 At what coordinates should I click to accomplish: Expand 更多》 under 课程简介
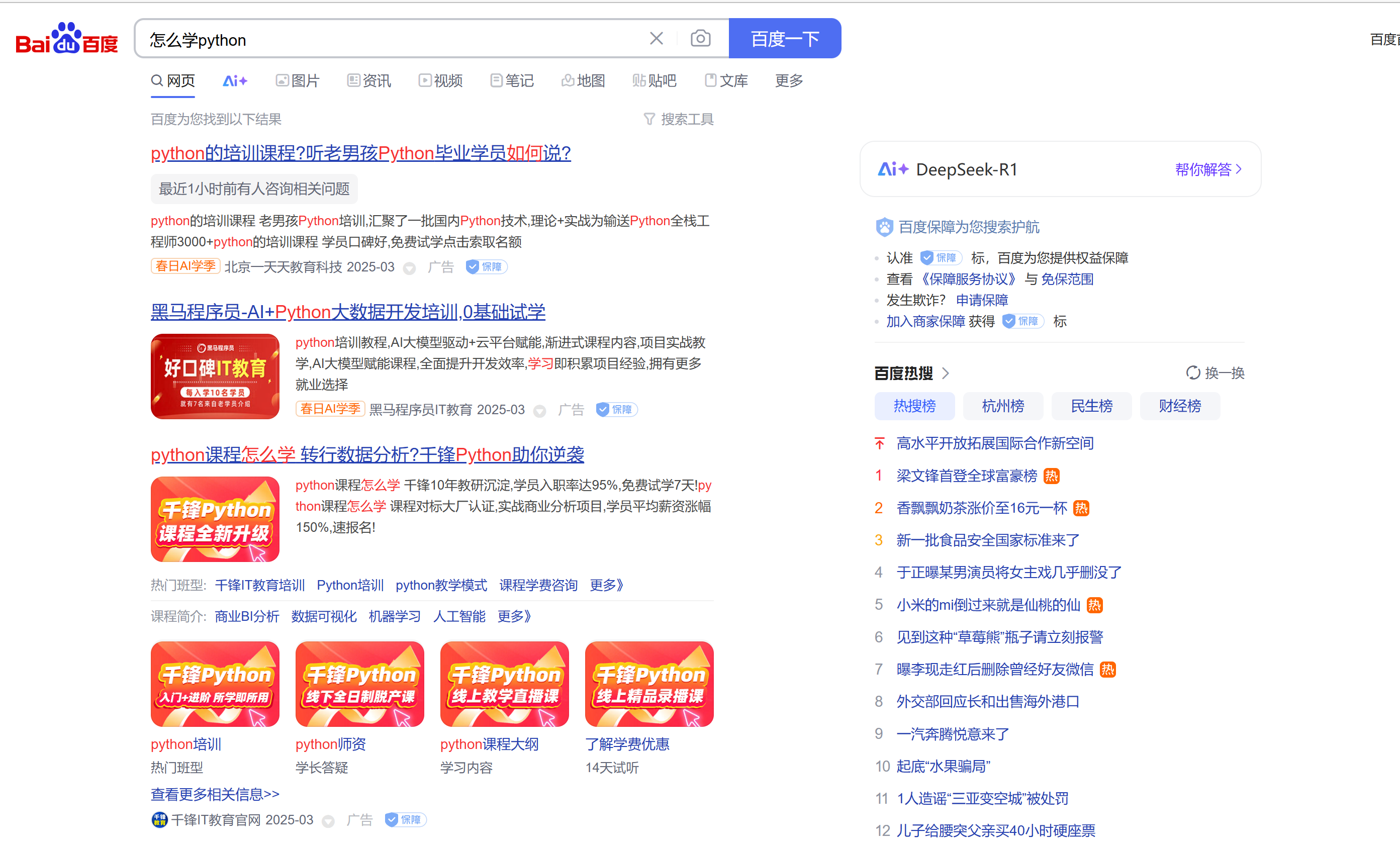tap(513, 616)
